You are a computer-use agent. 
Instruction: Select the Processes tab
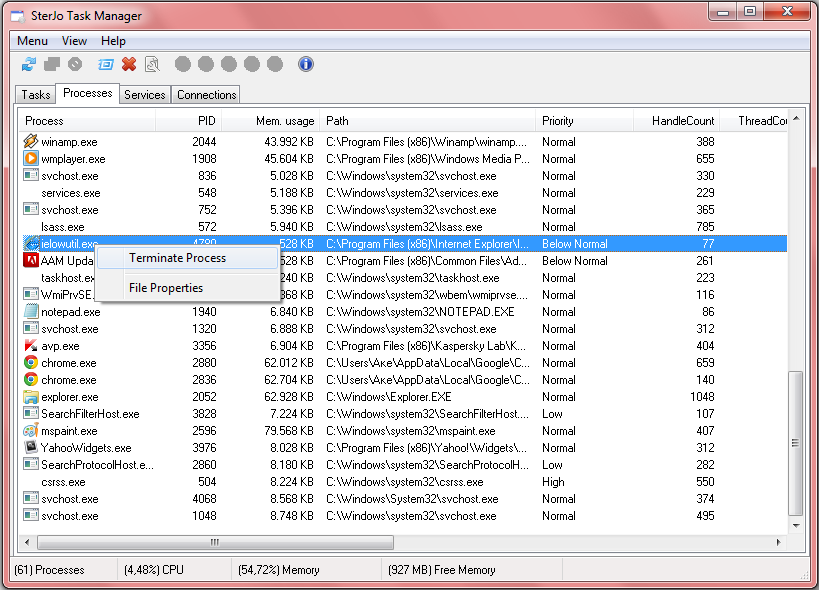(x=88, y=93)
